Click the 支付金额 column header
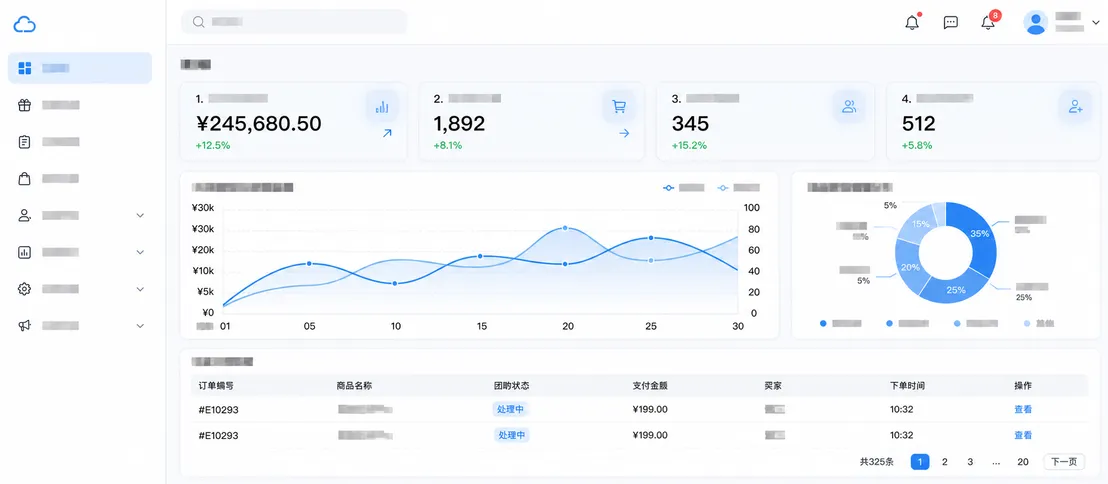The width and height of the screenshot is (1108, 484). [650, 386]
